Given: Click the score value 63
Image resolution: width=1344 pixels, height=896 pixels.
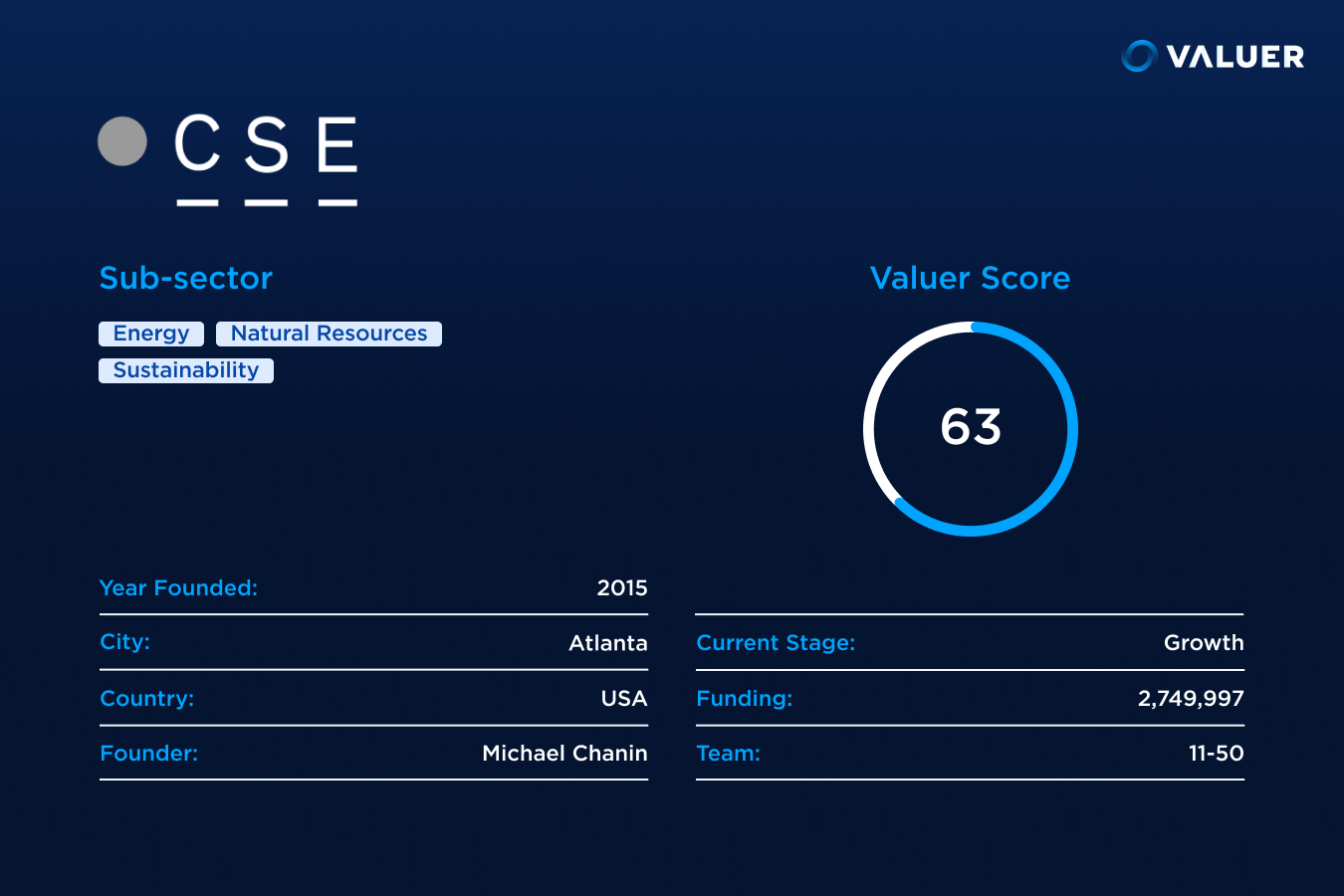Looking at the screenshot, I should [x=971, y=427].
